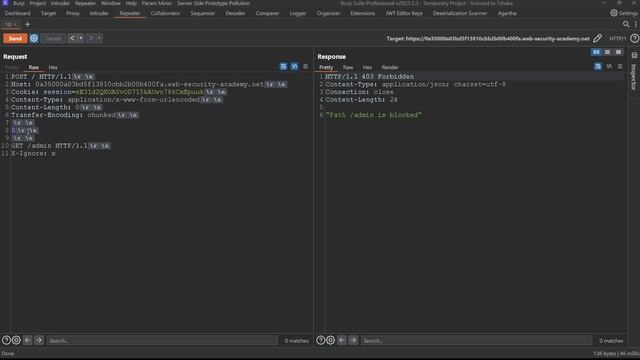Click the '"Path /admin is blocked"' response body

(373, 115)
